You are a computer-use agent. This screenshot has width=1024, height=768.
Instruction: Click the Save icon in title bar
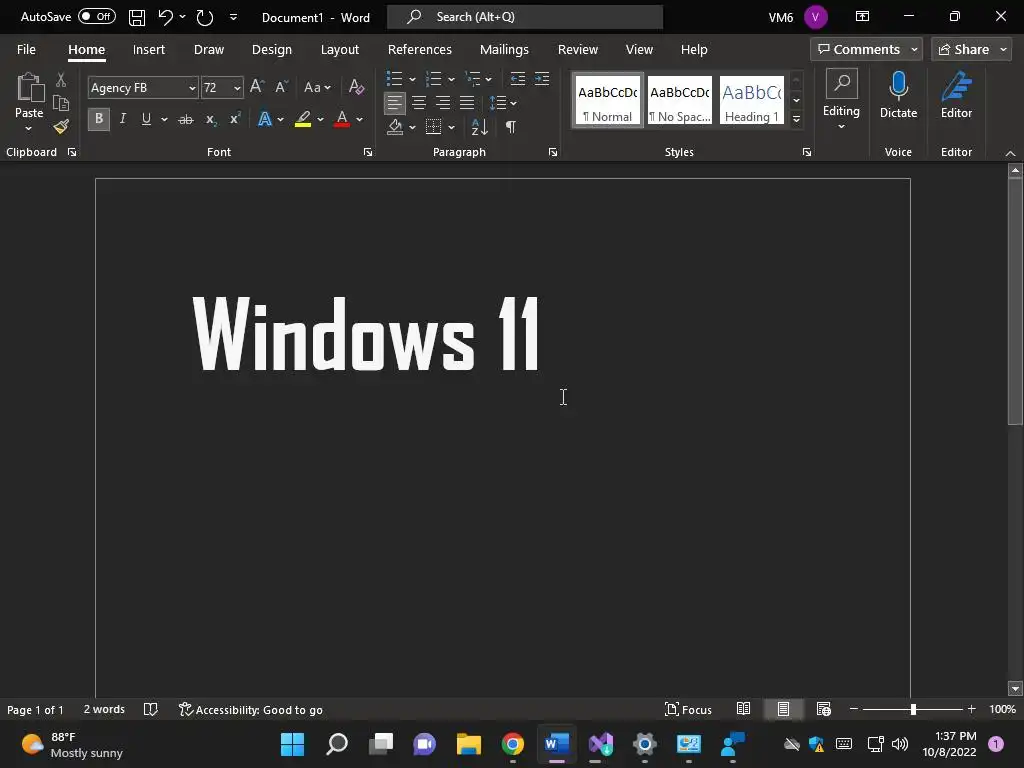pyautogui.click(x=136, y=17)
